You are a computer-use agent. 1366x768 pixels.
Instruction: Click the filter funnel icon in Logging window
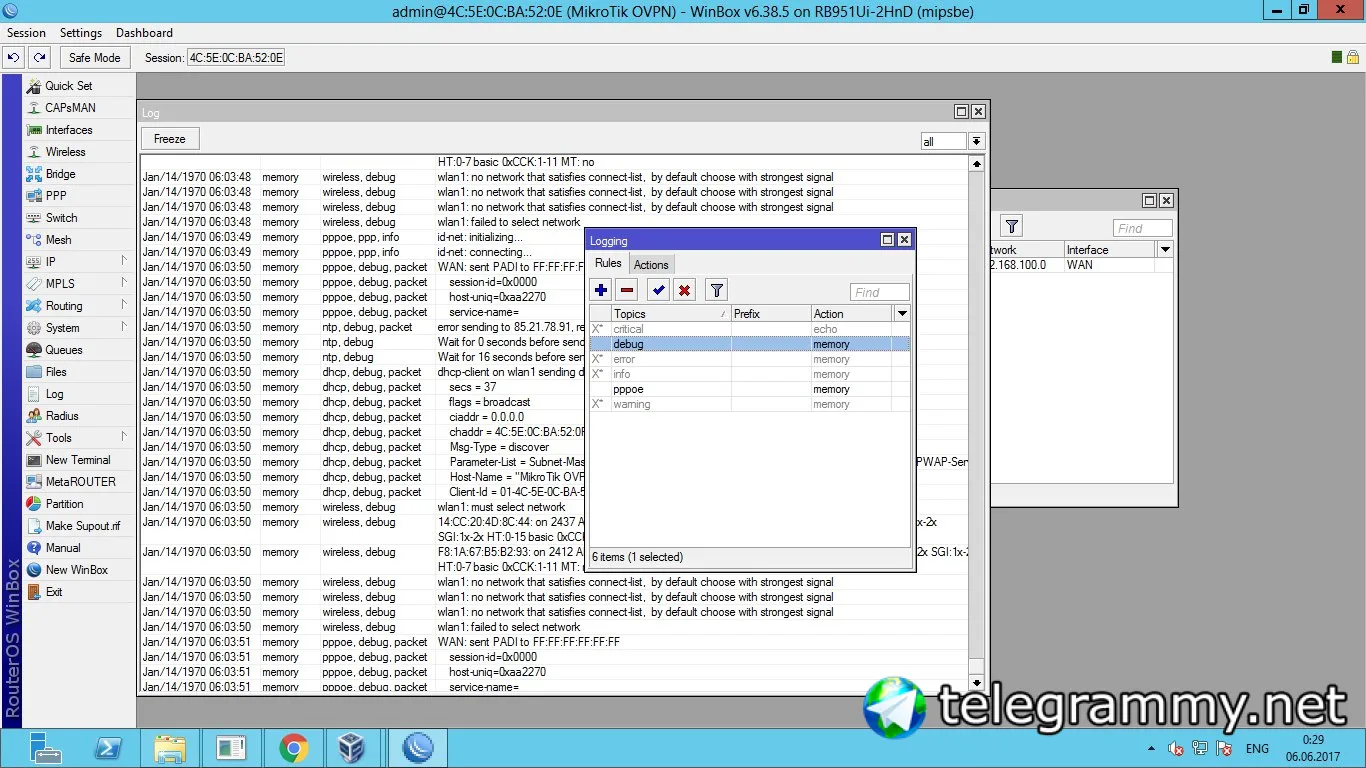pyautogui.click(x=716, y=291)
